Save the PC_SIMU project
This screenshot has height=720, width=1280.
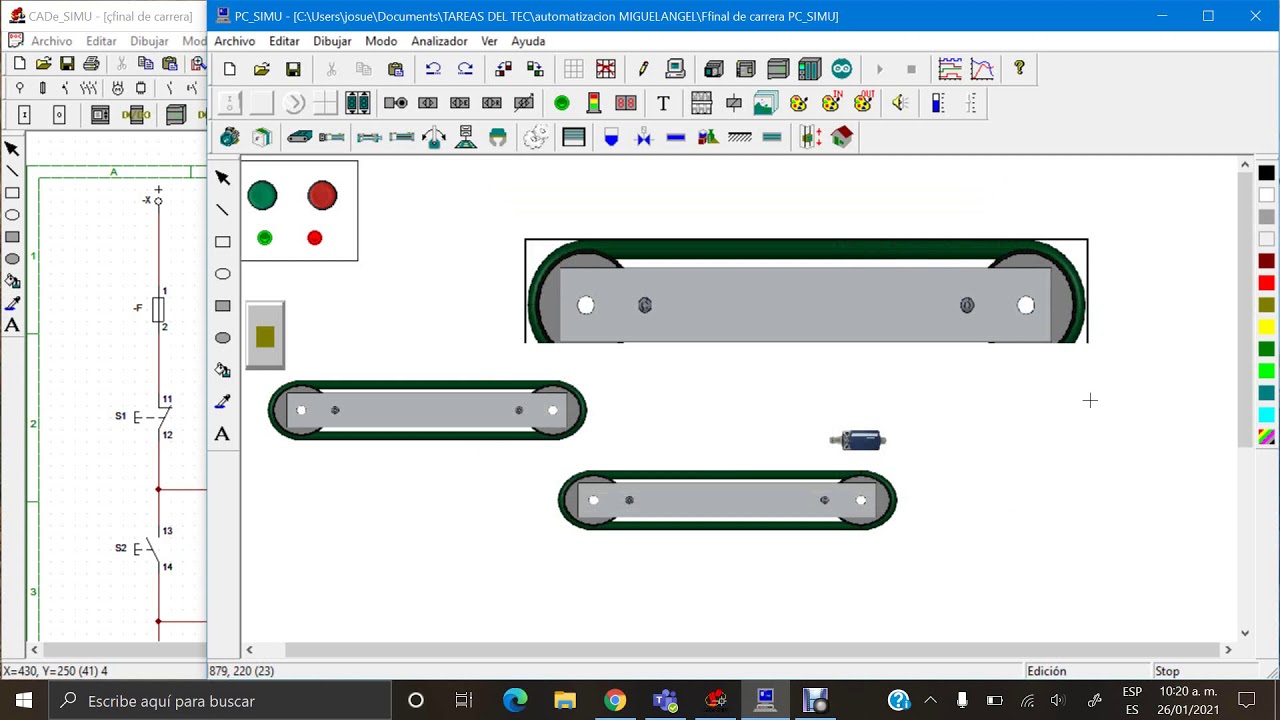point(293,69)
